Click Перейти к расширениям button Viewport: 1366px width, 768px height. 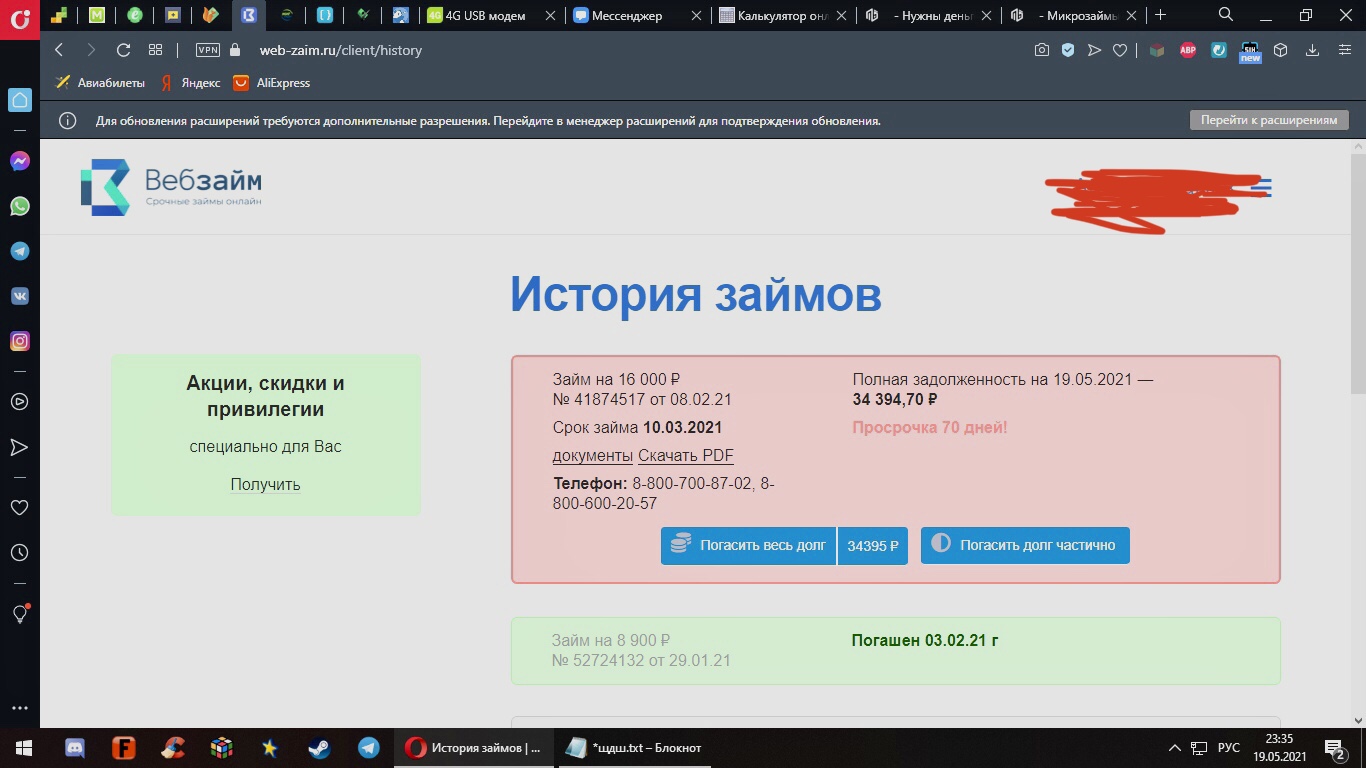point(1269,120)
